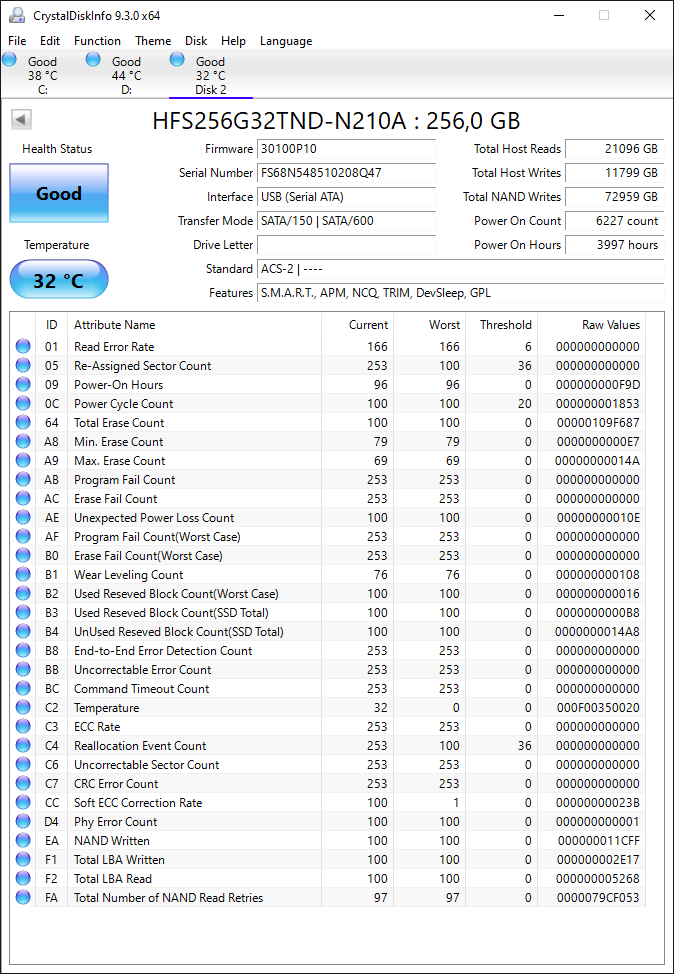The width and height of the screenshot is (674, 974).
Task: Click the previous disk arrow button
Action: coord(21,120)
